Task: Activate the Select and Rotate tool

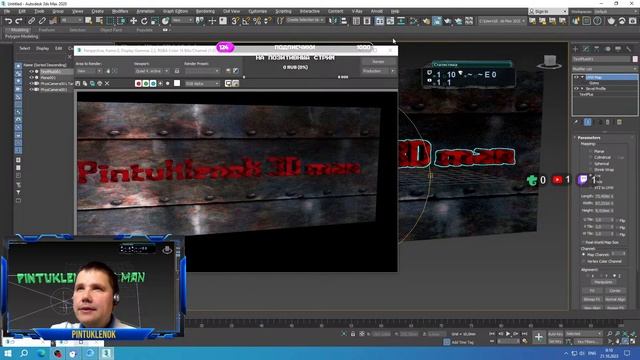Action: point(144,21)
